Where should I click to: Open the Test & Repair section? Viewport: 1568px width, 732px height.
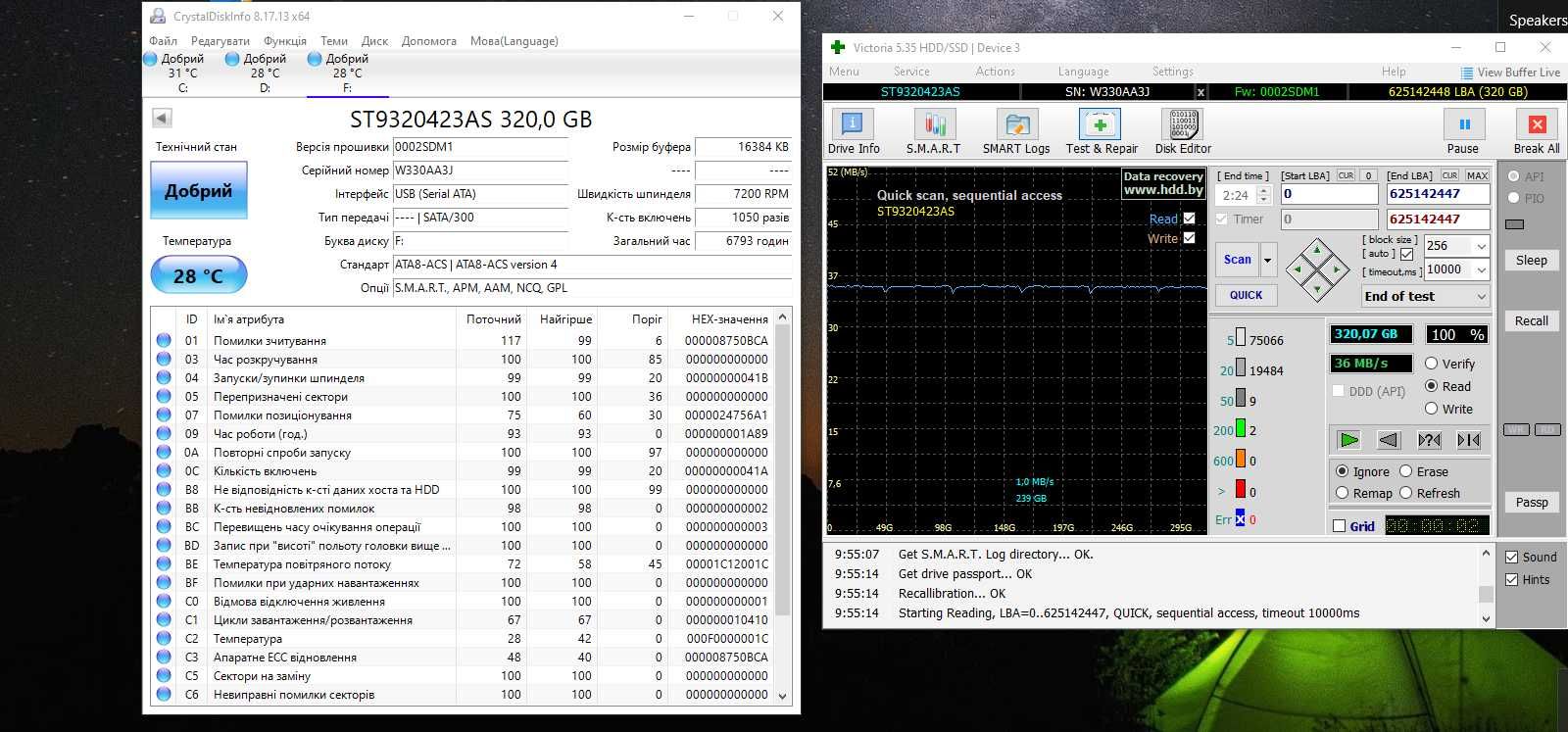click(1102, 131)
